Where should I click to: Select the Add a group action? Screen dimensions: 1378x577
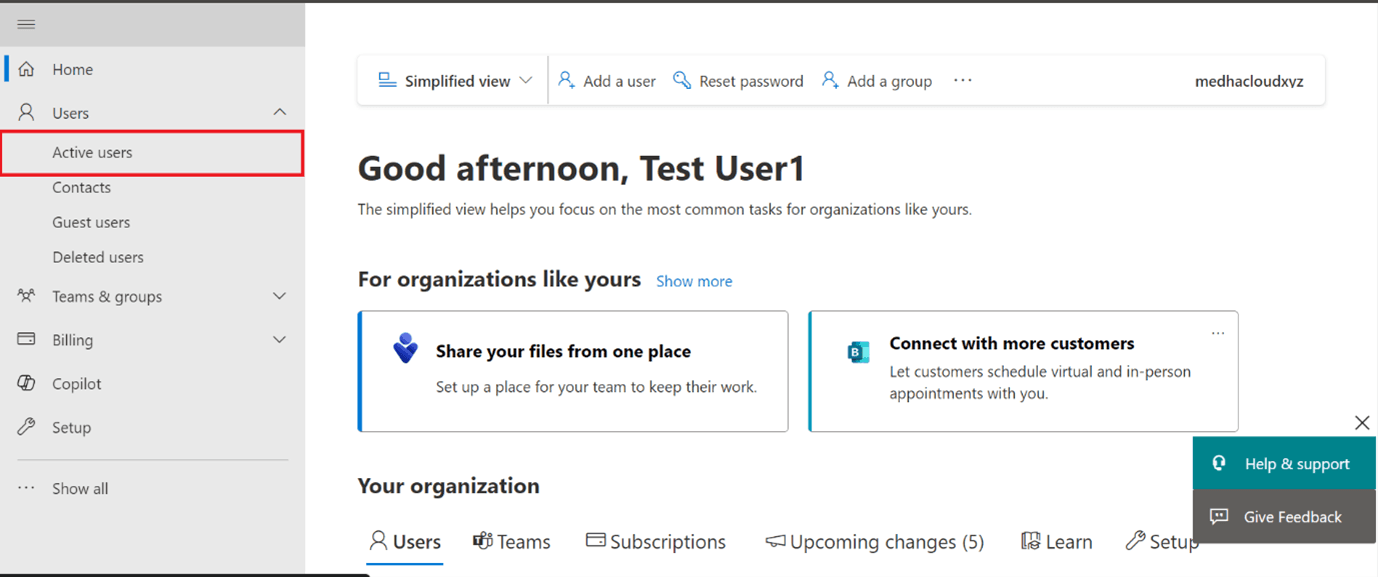pos(877,80)
